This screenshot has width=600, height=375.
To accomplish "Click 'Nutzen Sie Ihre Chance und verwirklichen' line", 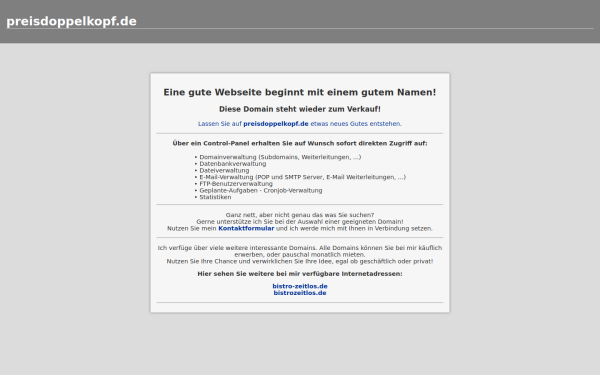I will [300, 262].
